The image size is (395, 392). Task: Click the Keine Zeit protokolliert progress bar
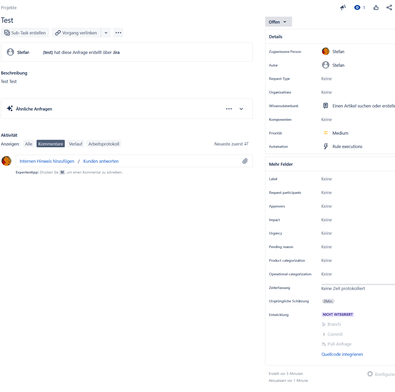coord(358,285)
